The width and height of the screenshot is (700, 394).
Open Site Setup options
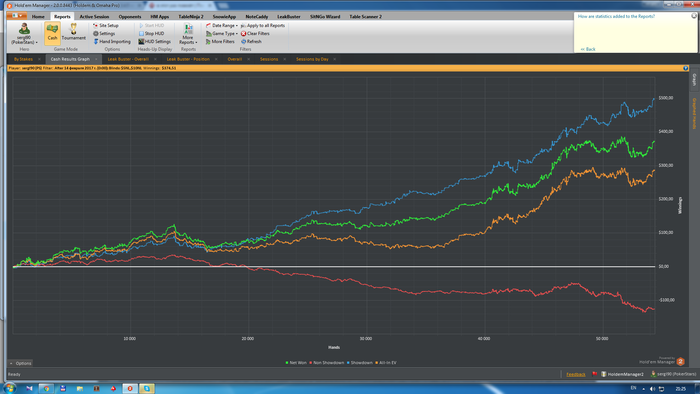pyautogui.click(x=106, y=25)
